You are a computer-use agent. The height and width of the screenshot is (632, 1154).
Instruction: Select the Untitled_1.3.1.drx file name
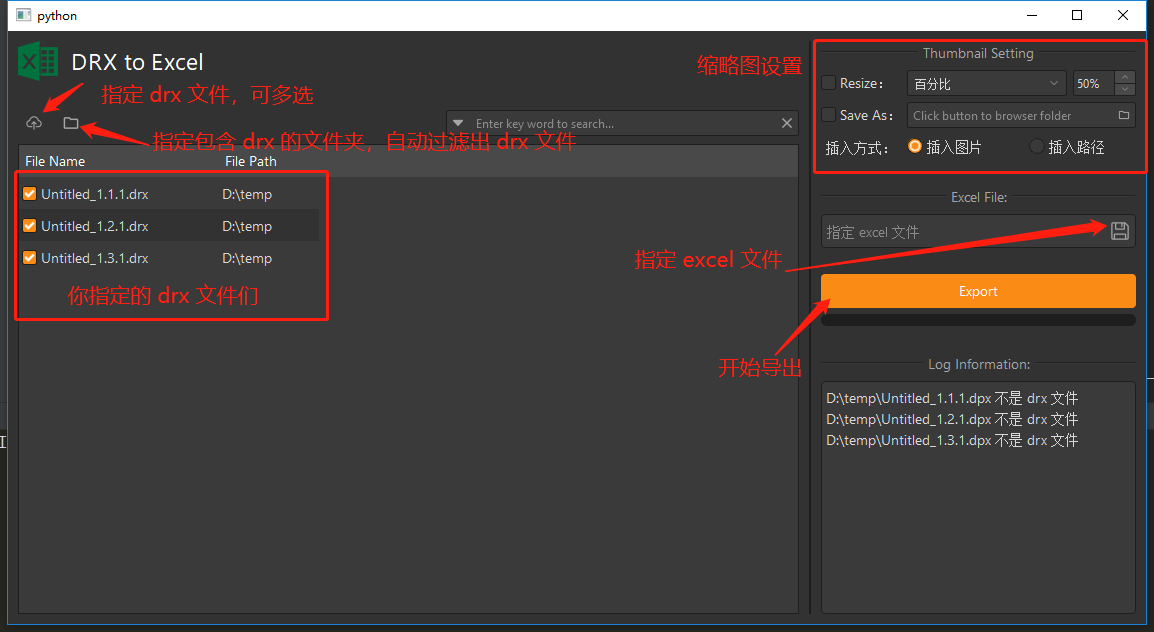point(95,258)
